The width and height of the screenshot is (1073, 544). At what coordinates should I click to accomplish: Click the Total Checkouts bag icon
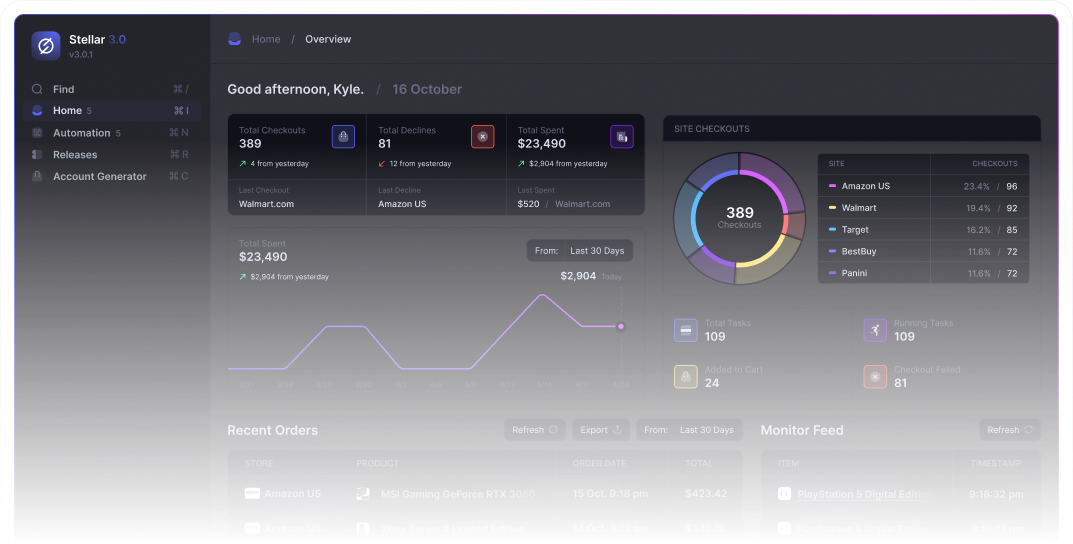click(343, 137)
